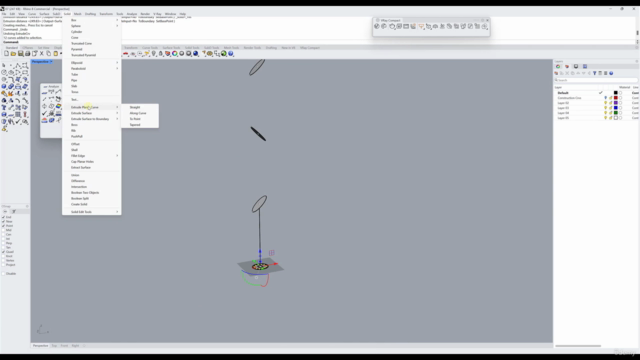This screenshot has height=360, width=640.
Task: Click the orange-highlighted icon in V-Ray Compact toolbar
Action: pos(421,26)
